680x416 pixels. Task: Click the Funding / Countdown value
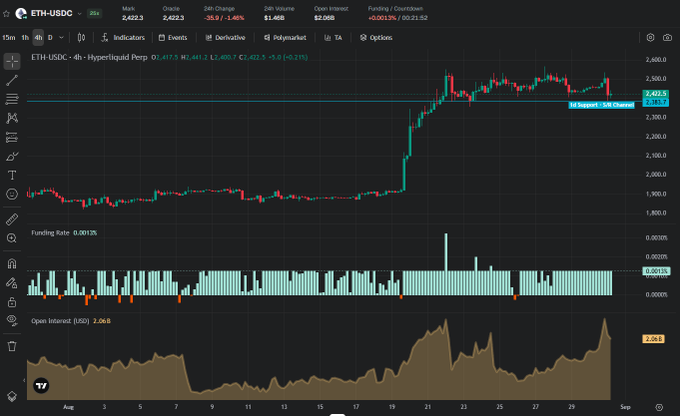[x=398, y=18]
